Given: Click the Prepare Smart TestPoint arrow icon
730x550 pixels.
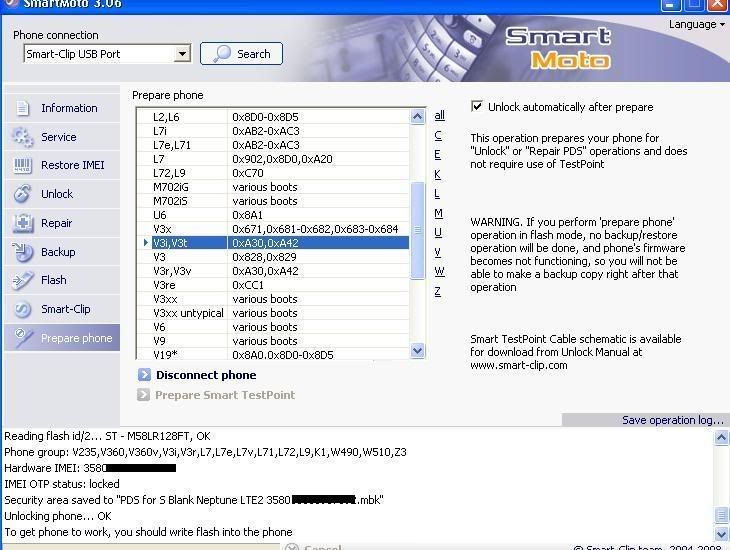Looking at the screenshot, I should (x=143, y=395).
